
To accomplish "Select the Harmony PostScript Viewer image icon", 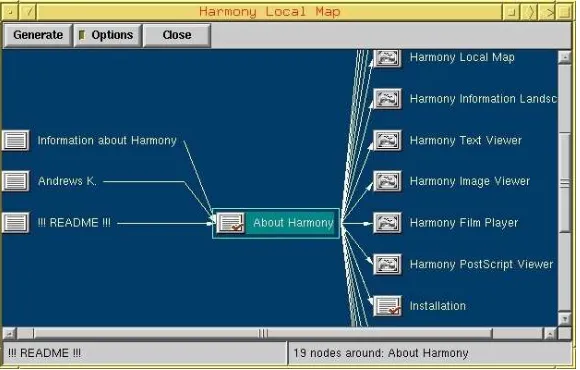I will click(387, 264).
